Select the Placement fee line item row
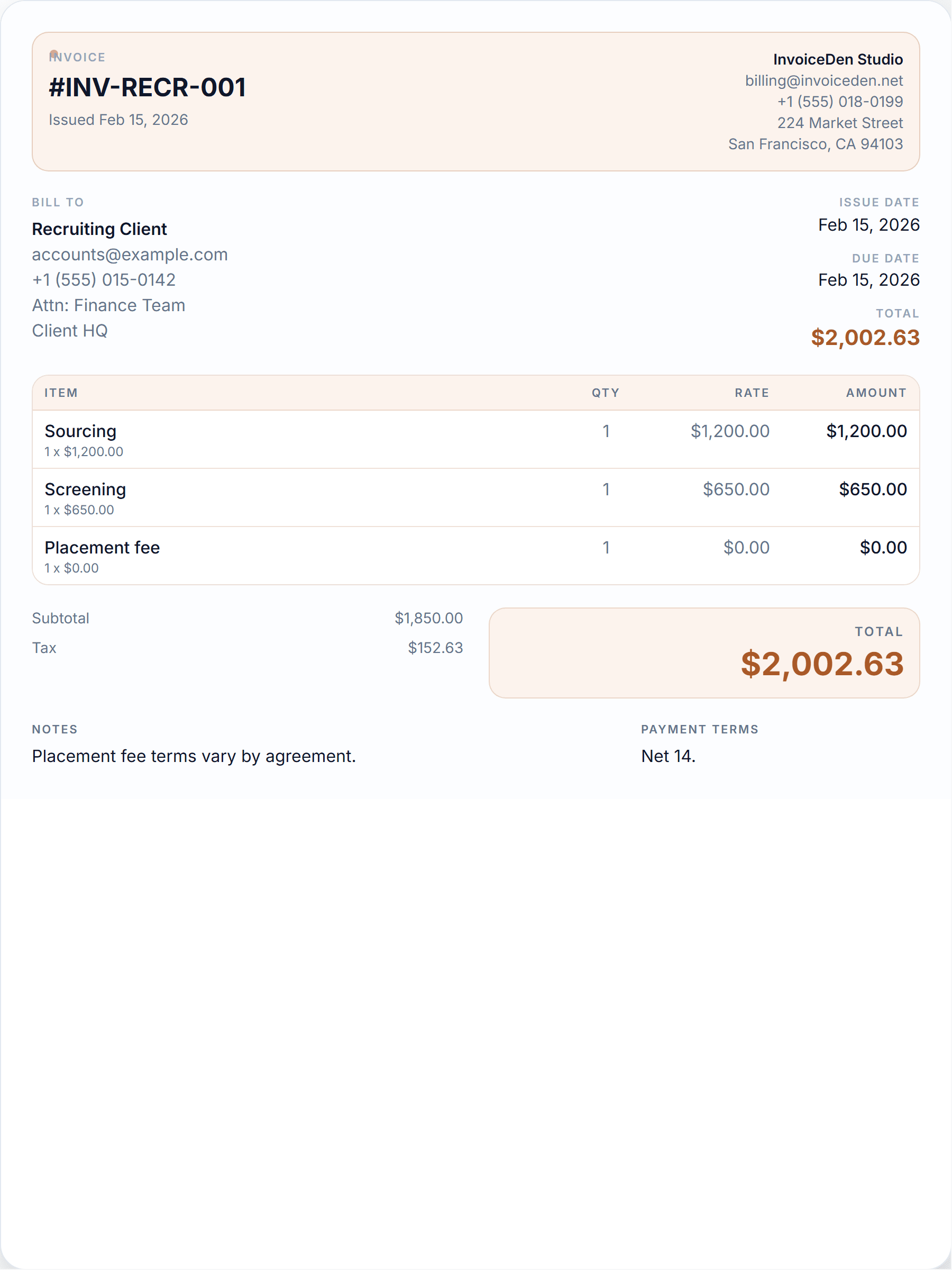Screen dimensions: 952x1270 475,556
